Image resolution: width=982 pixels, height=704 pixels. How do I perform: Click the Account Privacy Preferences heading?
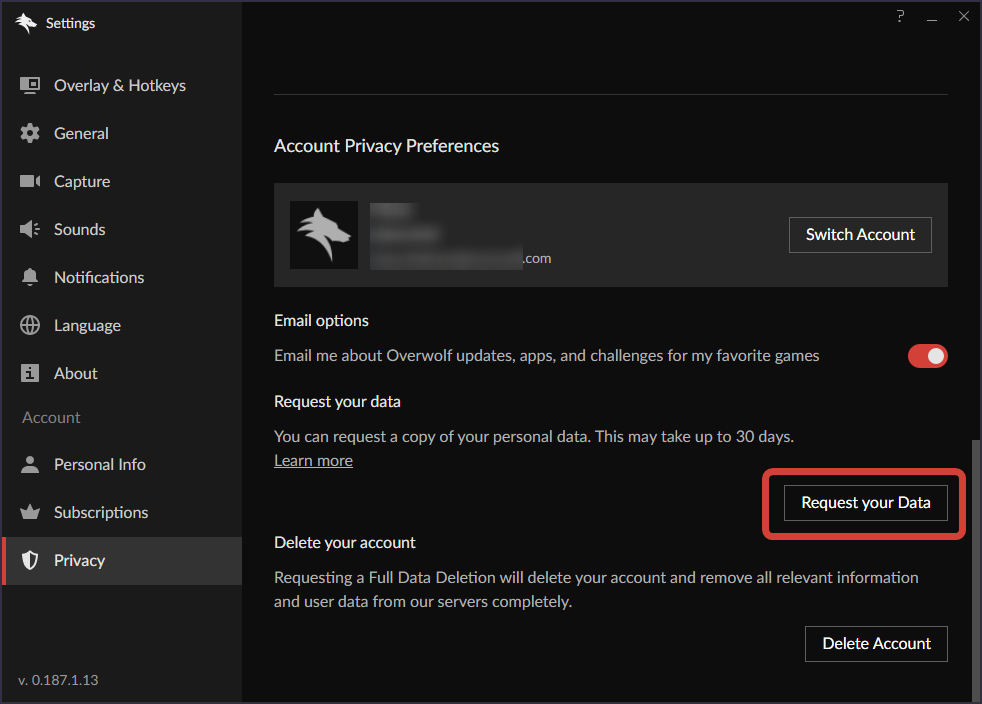pyautogui.click(x=386, y=146)
